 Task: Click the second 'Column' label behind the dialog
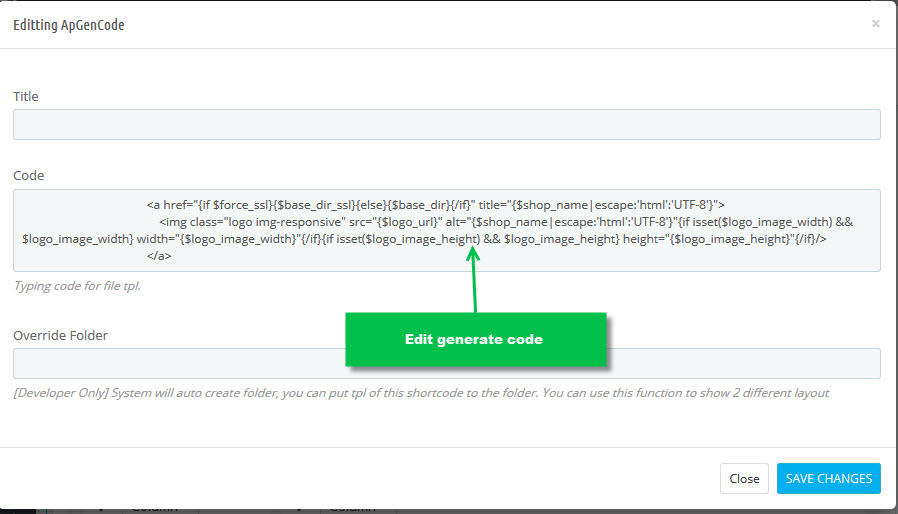(x=352, y=508)
